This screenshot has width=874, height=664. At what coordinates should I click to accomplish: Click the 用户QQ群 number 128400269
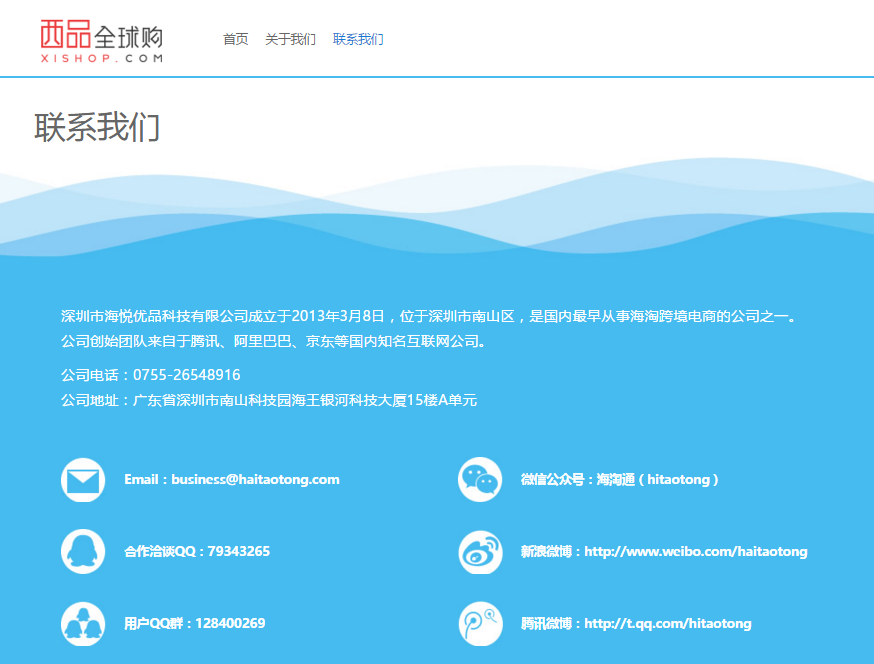230,623
